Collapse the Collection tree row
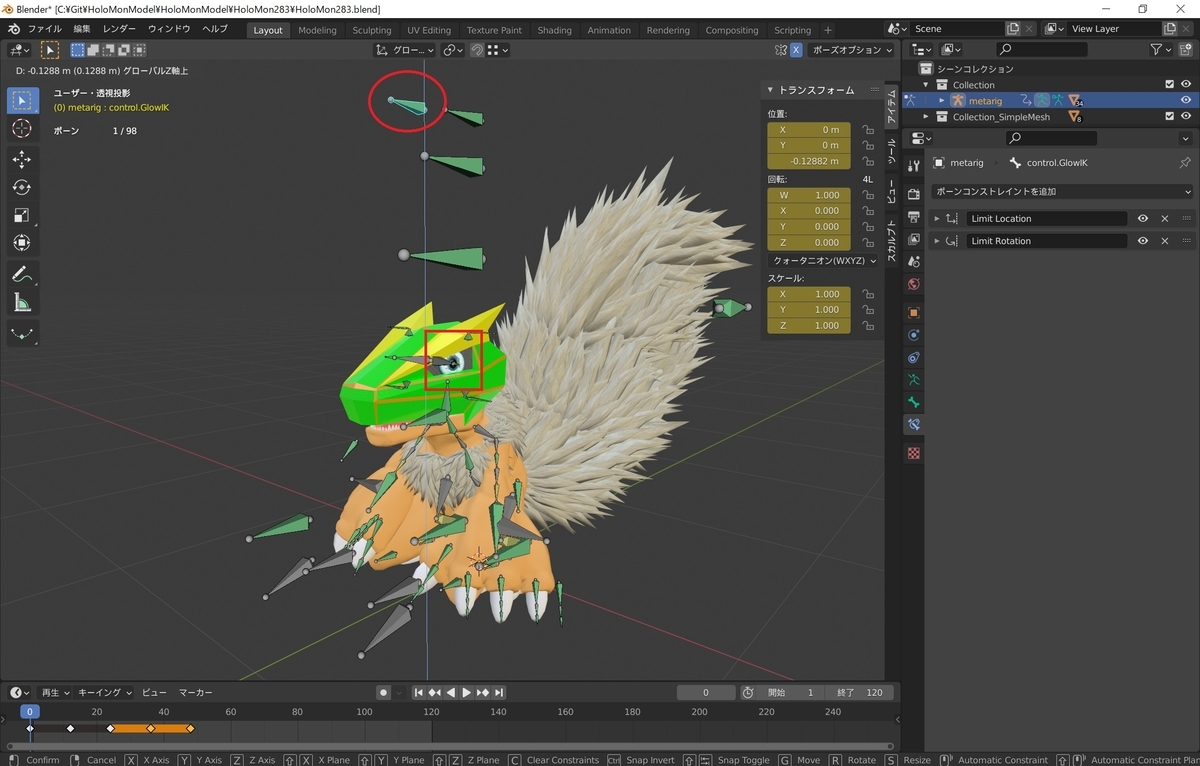1200x766 pixels. click(926, 85)
